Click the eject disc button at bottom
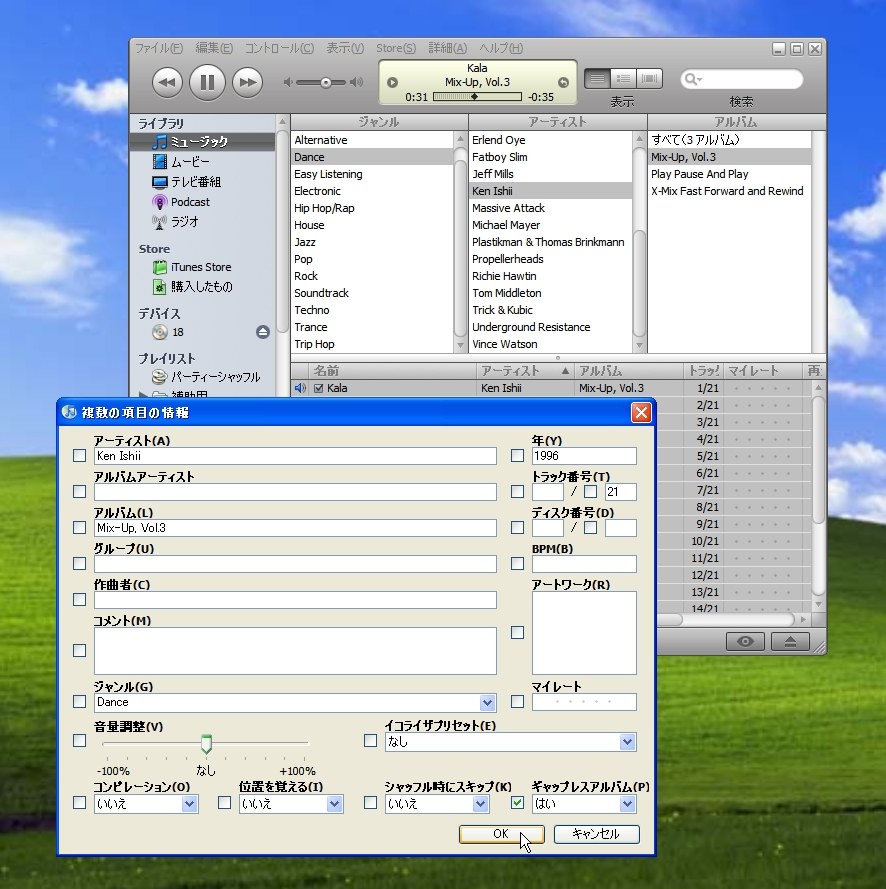 point(790,641)
